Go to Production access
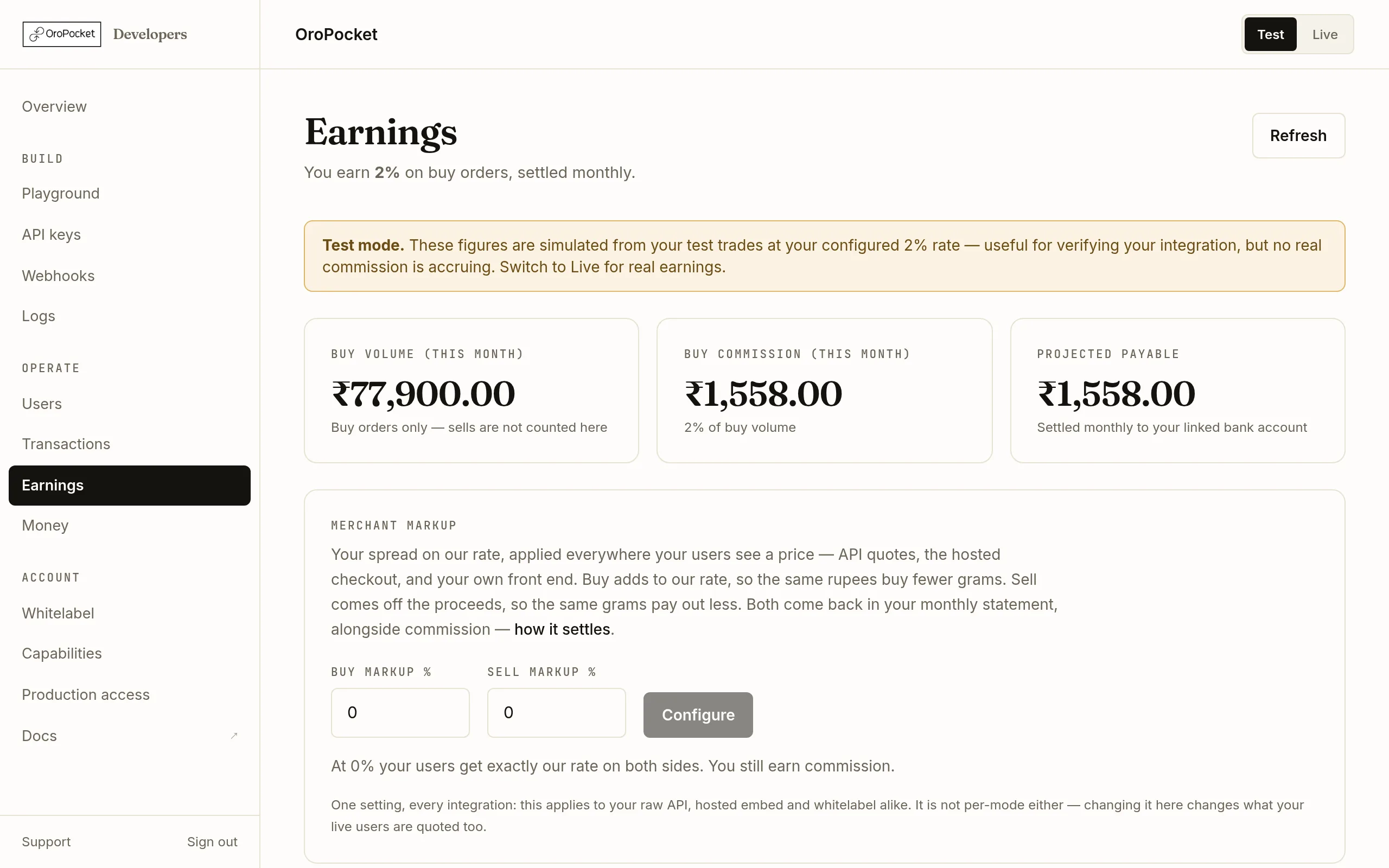This screenshot has height=868, width=1389. tap(86, 694)
